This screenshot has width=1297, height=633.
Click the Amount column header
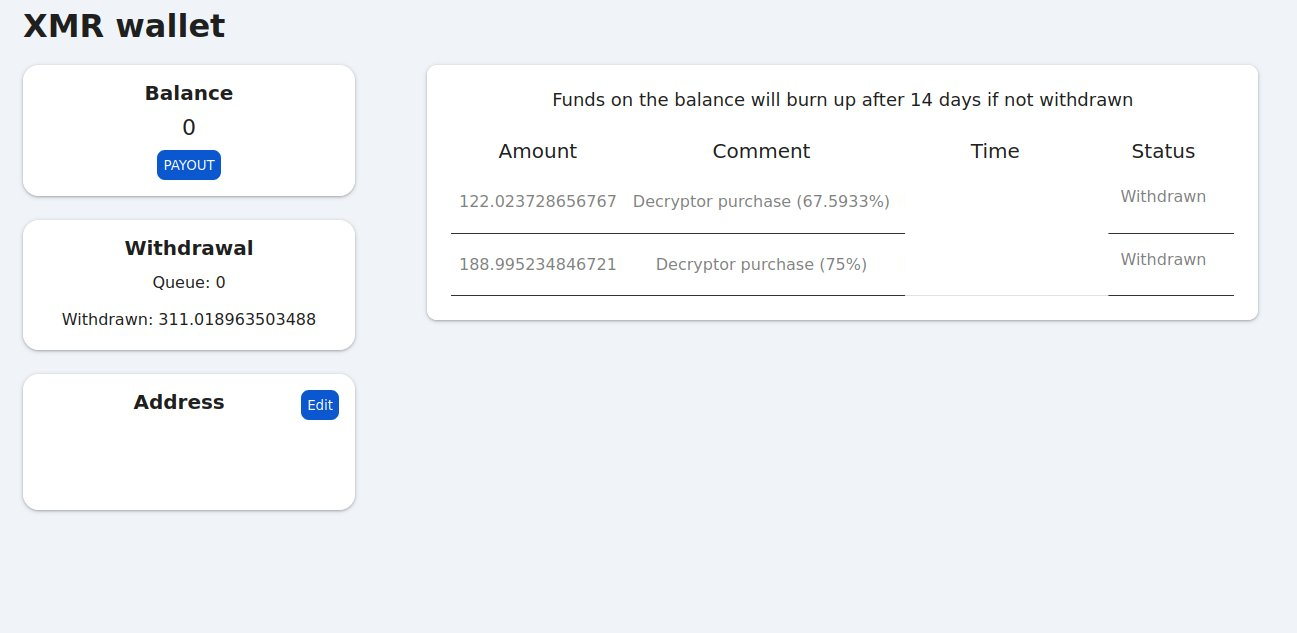538,151
